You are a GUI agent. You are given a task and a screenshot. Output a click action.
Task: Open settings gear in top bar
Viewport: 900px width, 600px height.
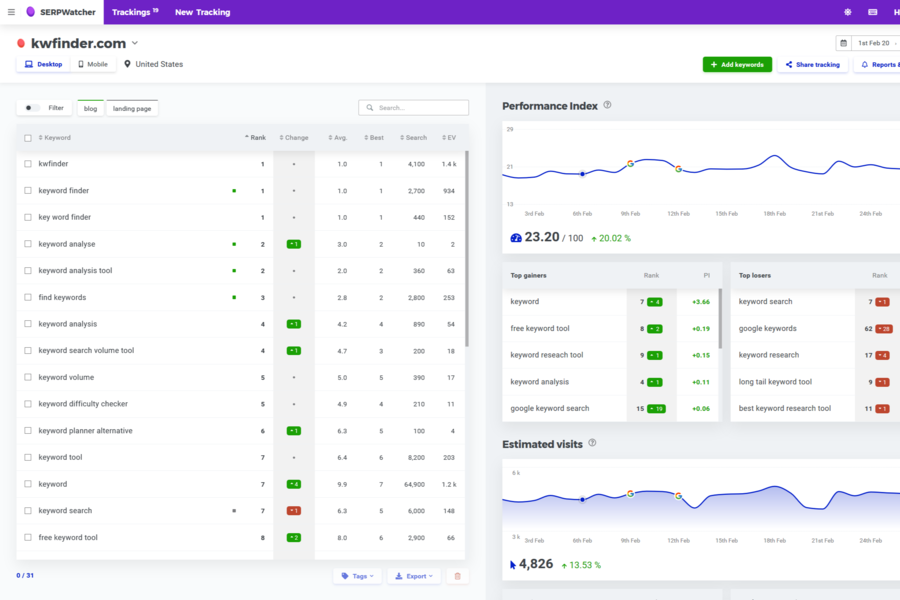point(847,12)
